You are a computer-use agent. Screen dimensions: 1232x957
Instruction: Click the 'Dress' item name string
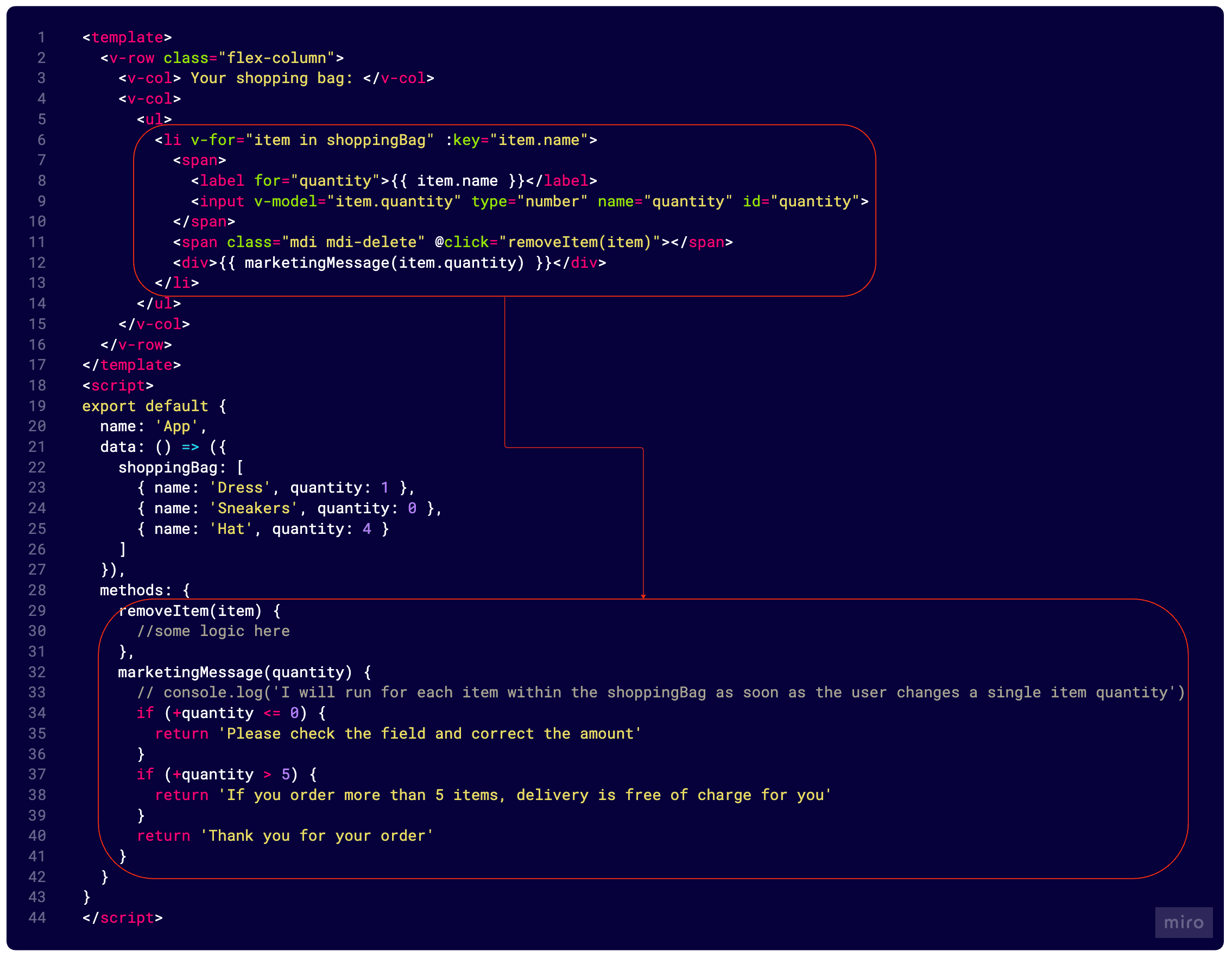click(x=239, y=487)
